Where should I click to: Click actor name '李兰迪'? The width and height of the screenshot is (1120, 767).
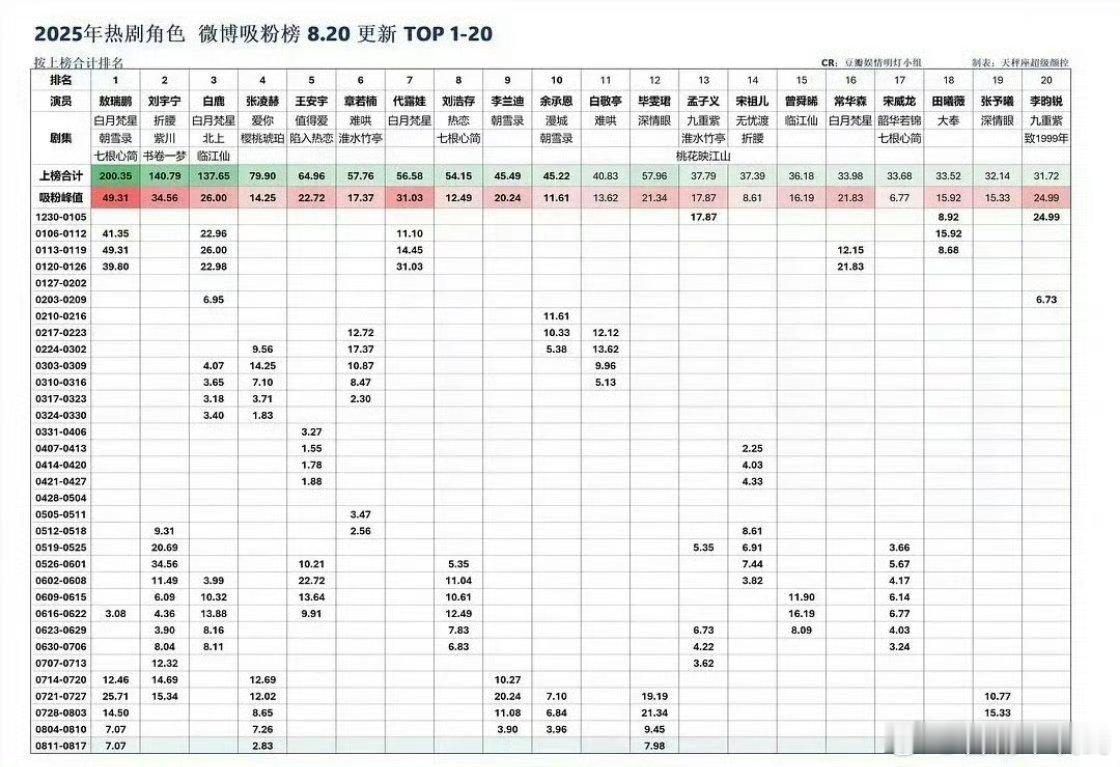pos(507,101)
